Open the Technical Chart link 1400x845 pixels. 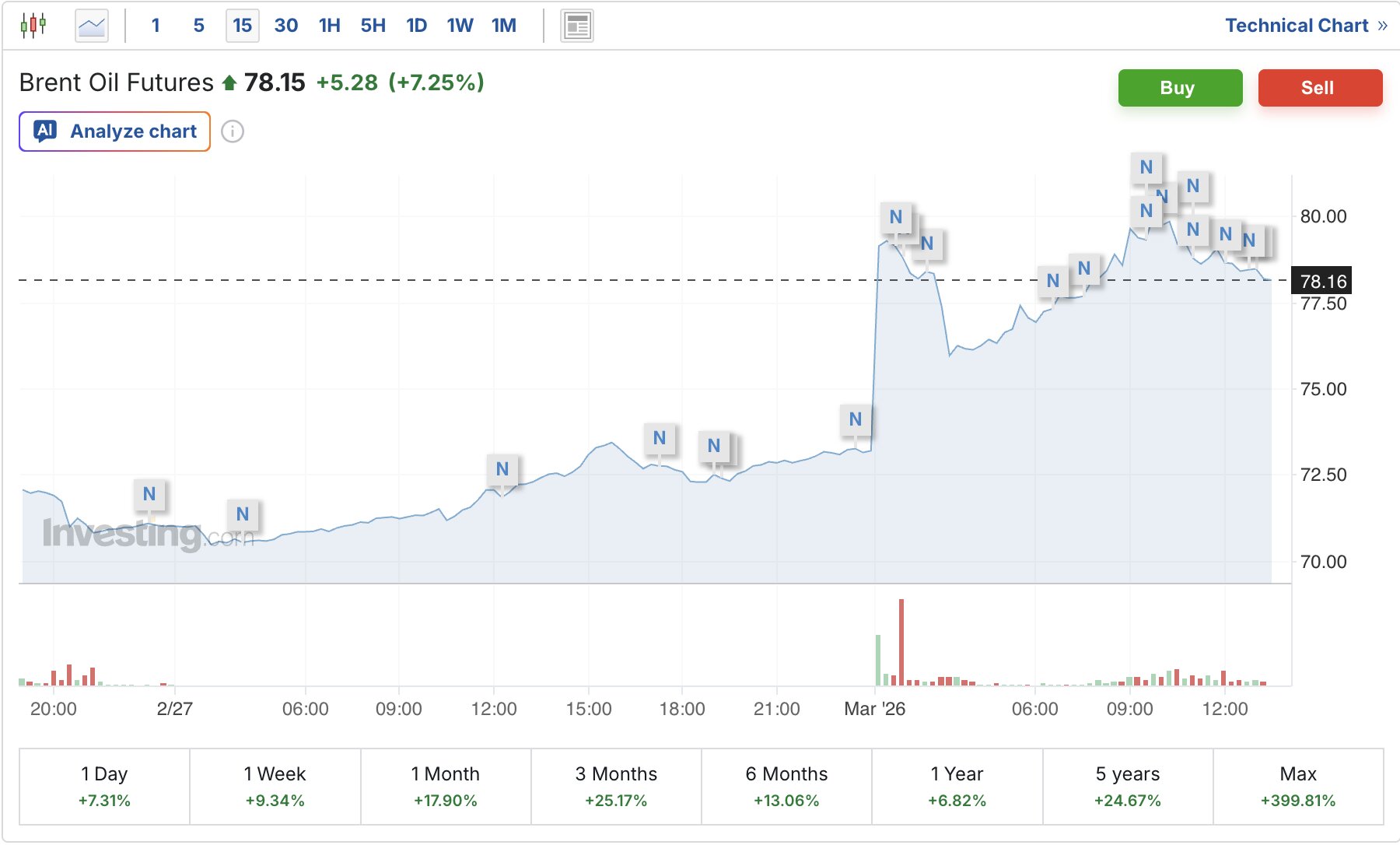tap(1305, 26)
